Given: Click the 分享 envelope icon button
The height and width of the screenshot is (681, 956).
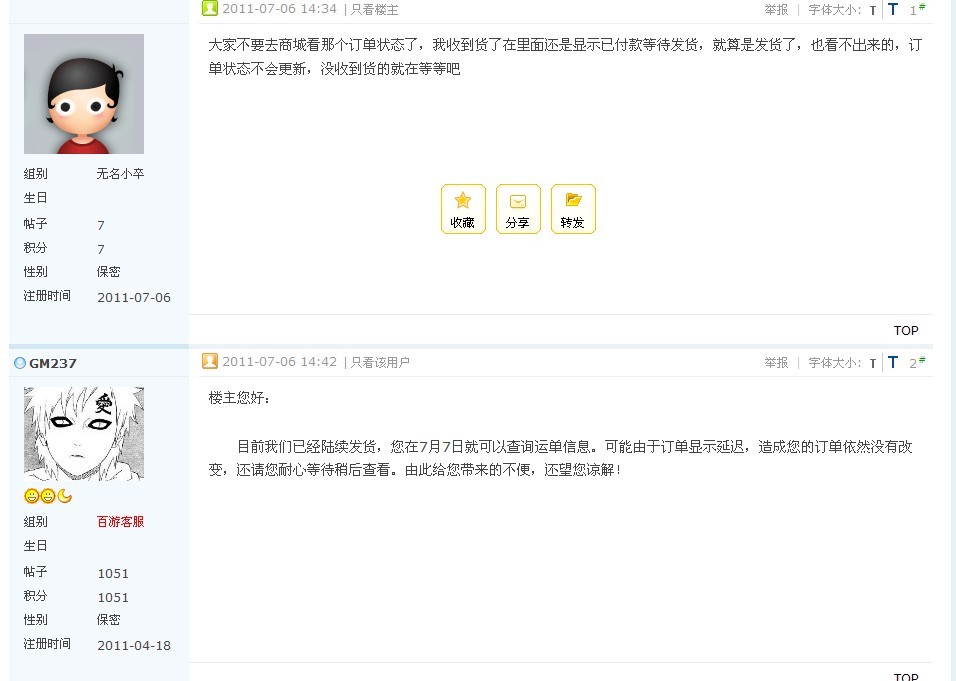Looking at the screenshot, I should coord(518,209).
